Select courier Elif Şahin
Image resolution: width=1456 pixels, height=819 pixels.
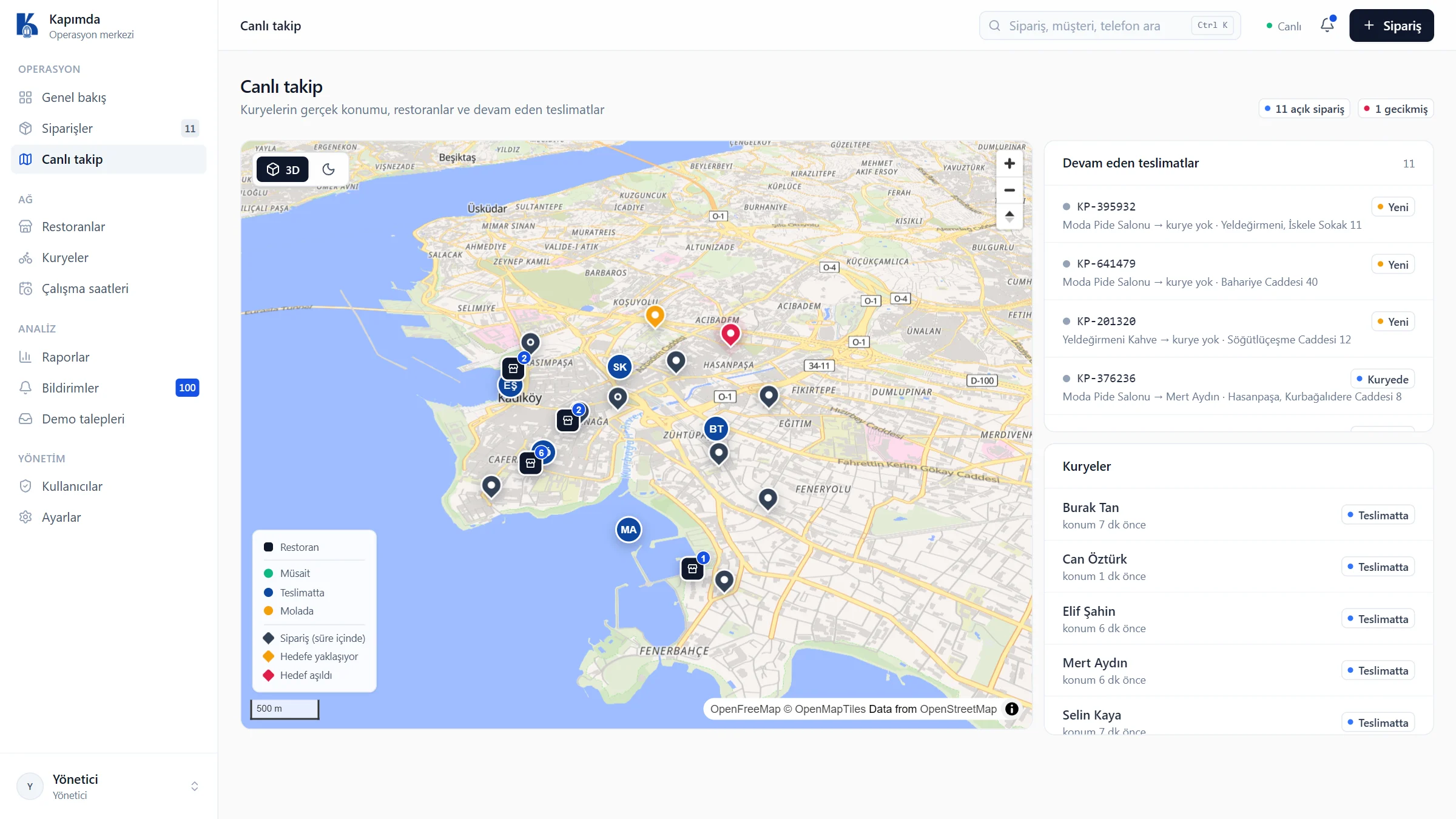pyautogui.click(x=1239, y=619)
